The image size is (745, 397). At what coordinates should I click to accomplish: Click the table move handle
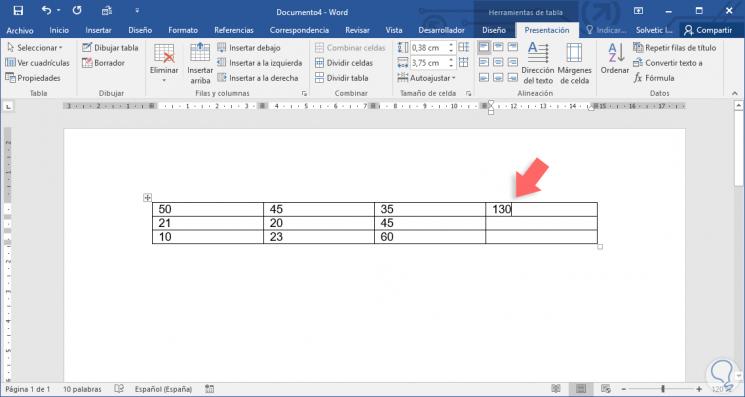[x=147, y=198]
